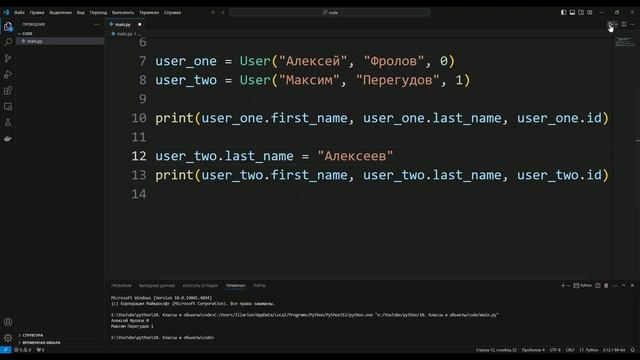Open the Manage gear icon
The height and width of the screenshot is (360, 640).
(8, 338)
